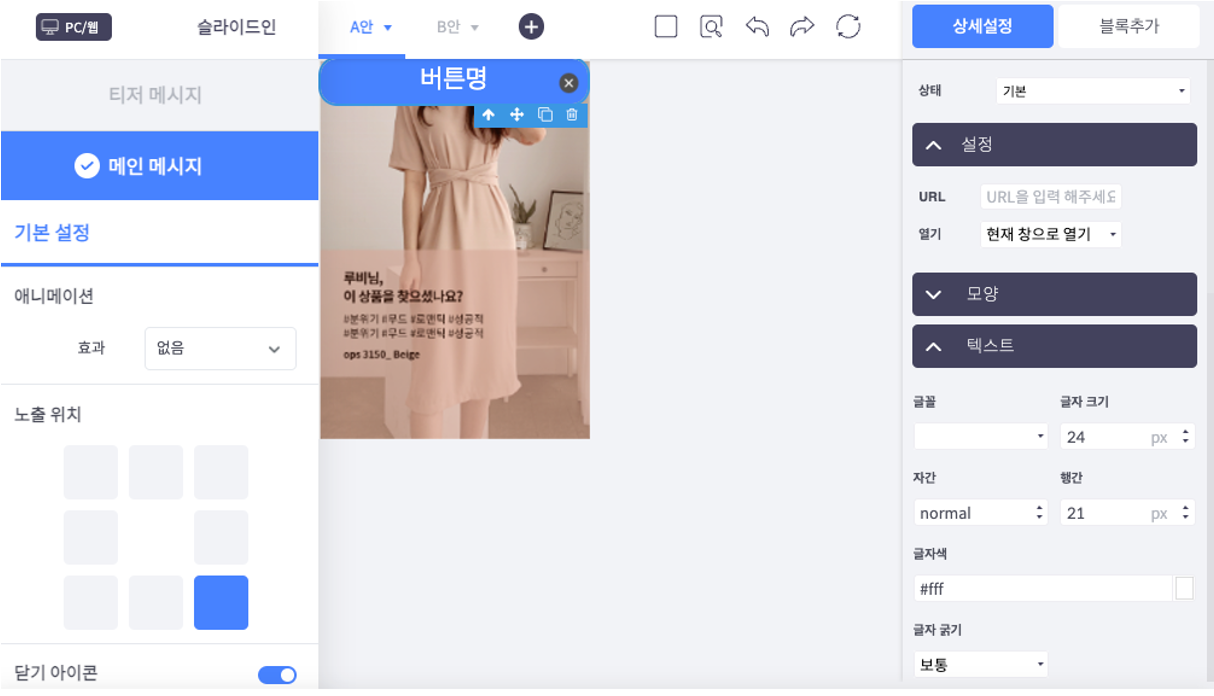This screenshot has width=1214, height=696.
Task: Click the move arrows icon on block
Action: click(x=517, y=115)
